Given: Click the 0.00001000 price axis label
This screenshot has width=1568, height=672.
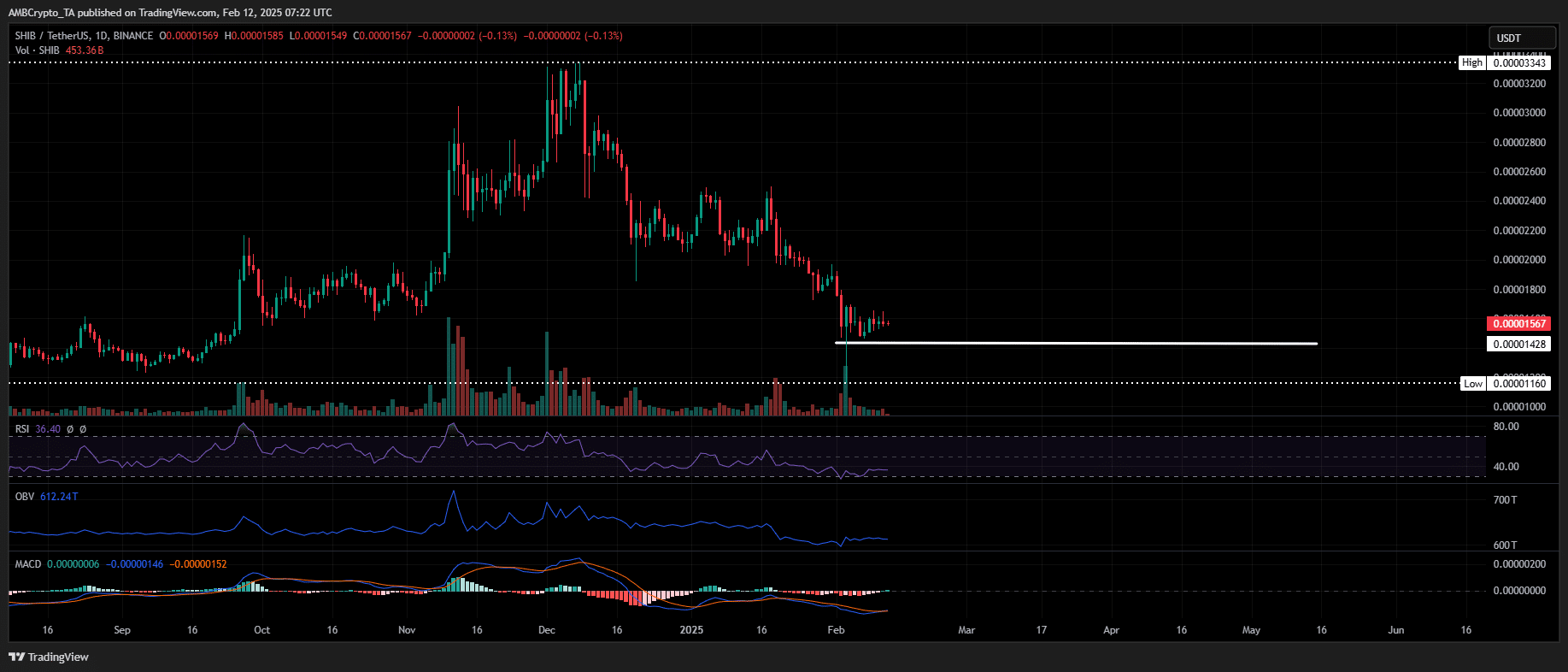Looking at the screenshot, I should (x=1519, y=407).
